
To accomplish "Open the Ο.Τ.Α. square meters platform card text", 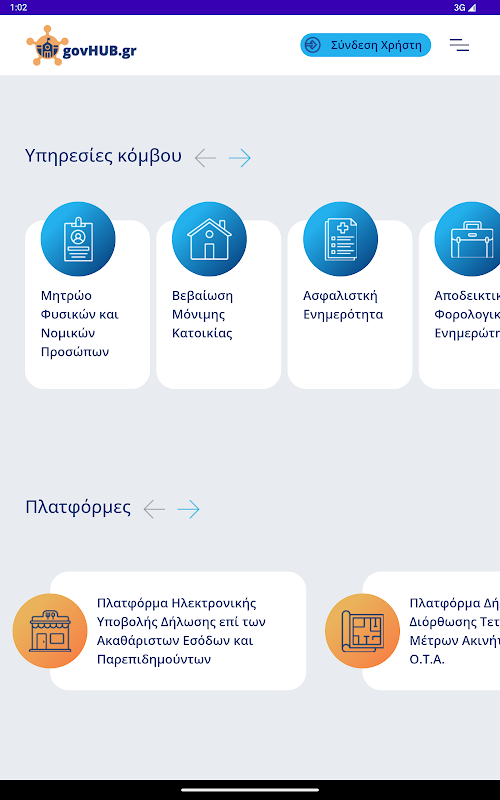I will [x=454, y=631].
